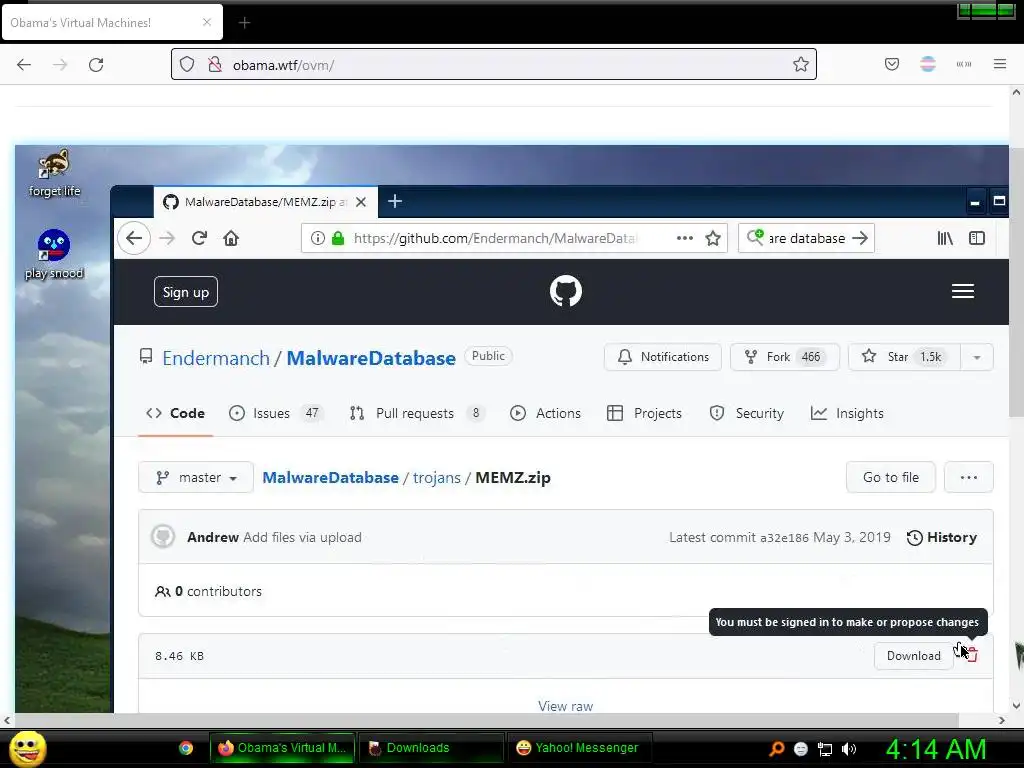Open a new tab in inner browser
Screen dimensions: 1024x768
point(394,201)
